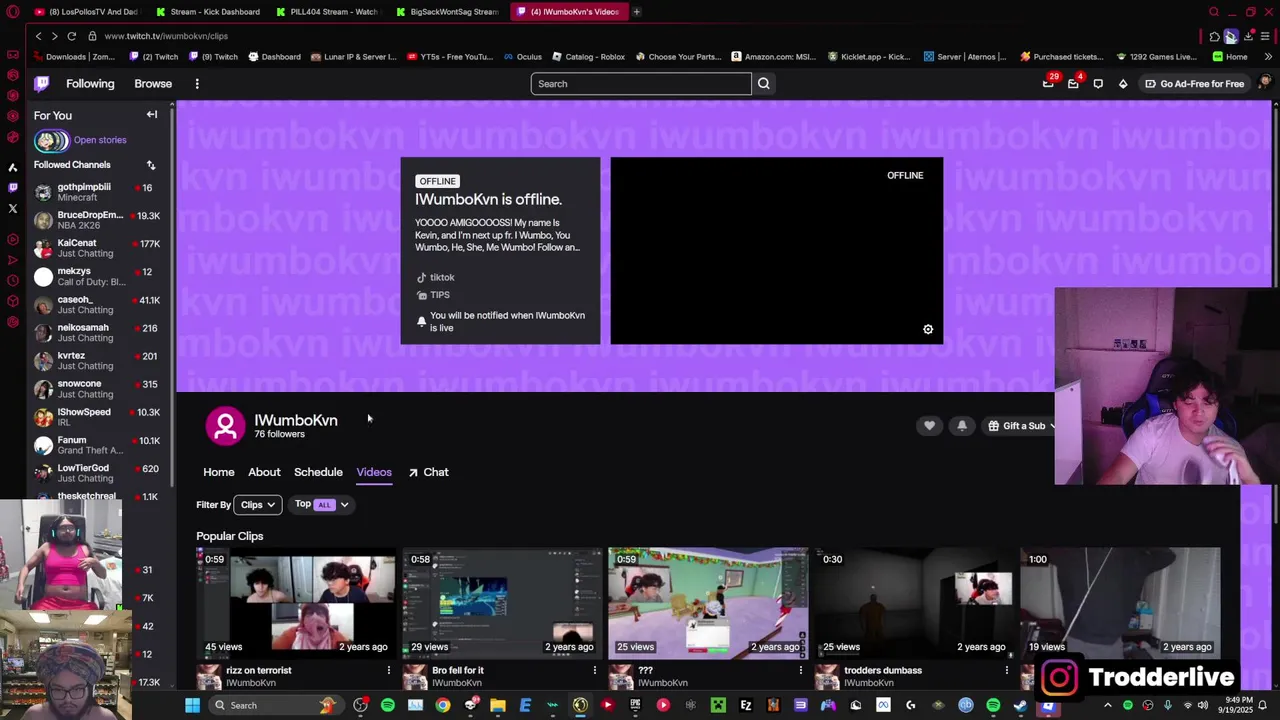Viewport: 1280px width, 720px height.
Task: Open the Opera GX menu logo
Action: [12, 12]
